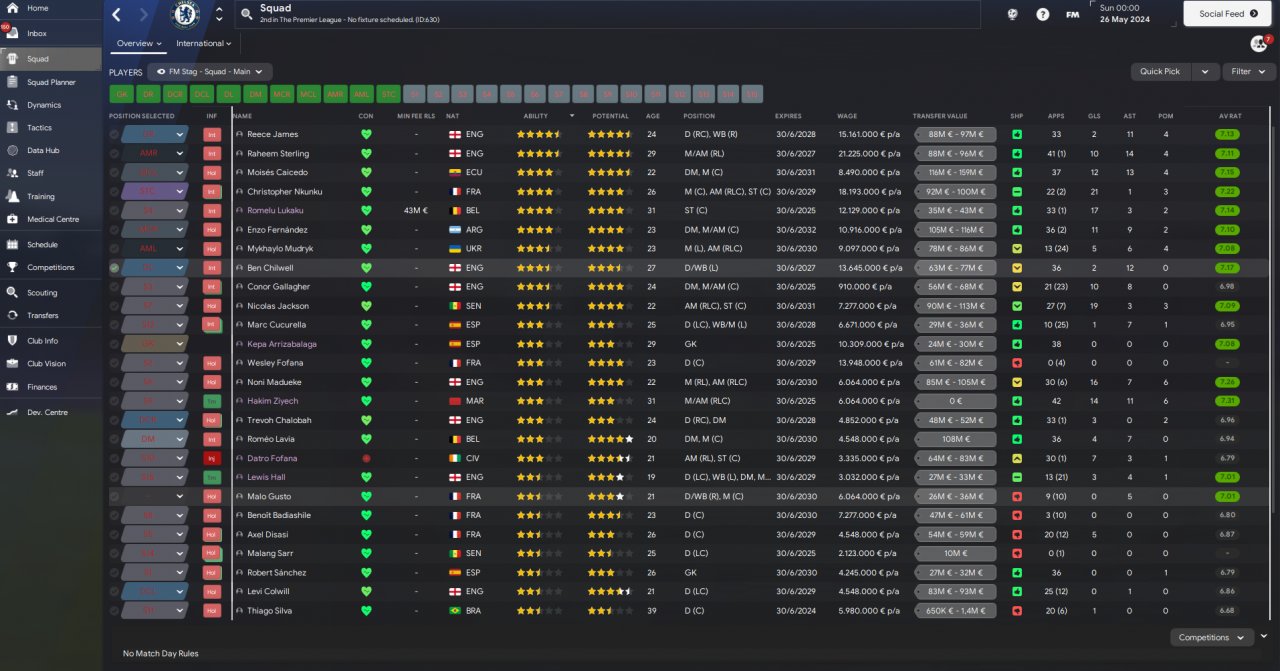Open Dev. Centre in sidebar
This screenshot has width=1280, height=671.
[50, 412]
